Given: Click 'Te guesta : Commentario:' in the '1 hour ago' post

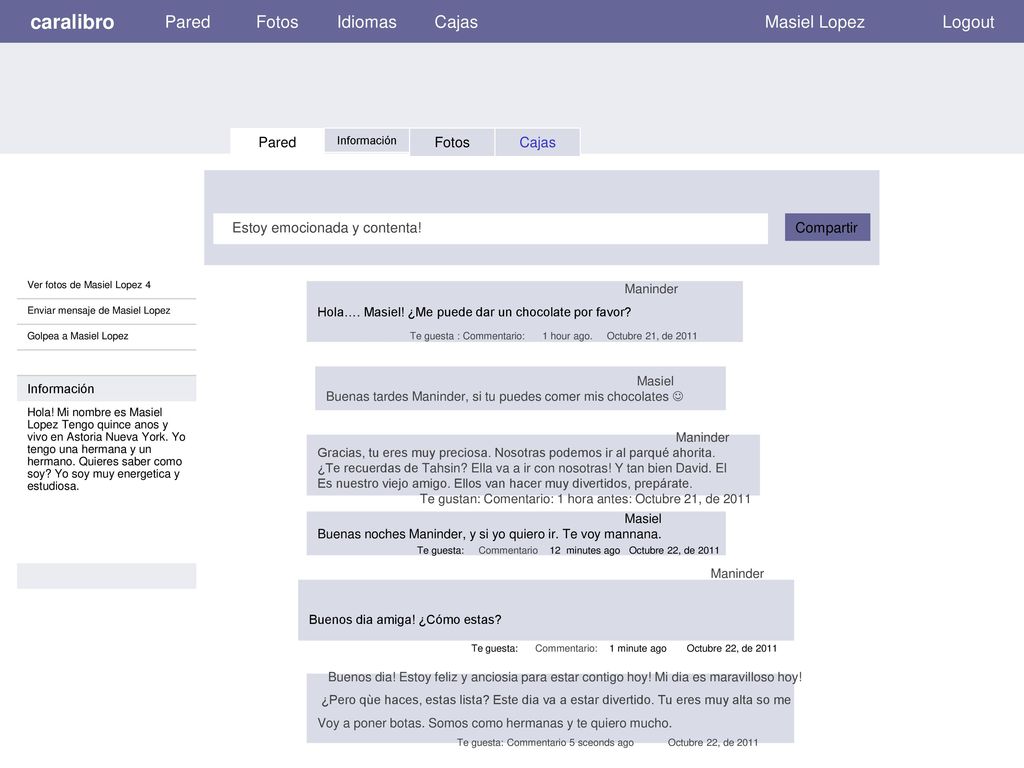Looking at the screenshot, I should (467, 336).
